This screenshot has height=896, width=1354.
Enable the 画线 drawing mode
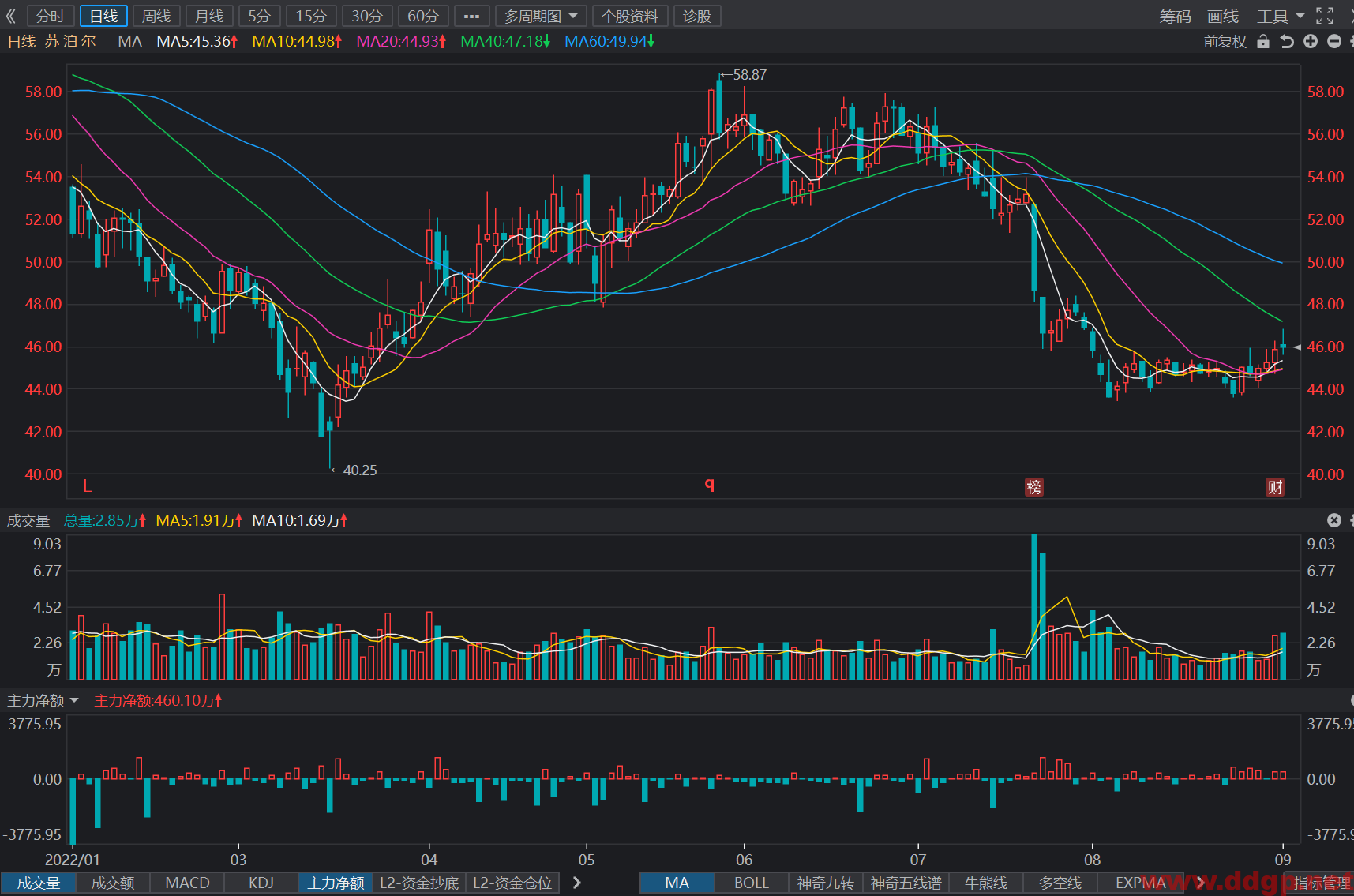(1223, 16)
